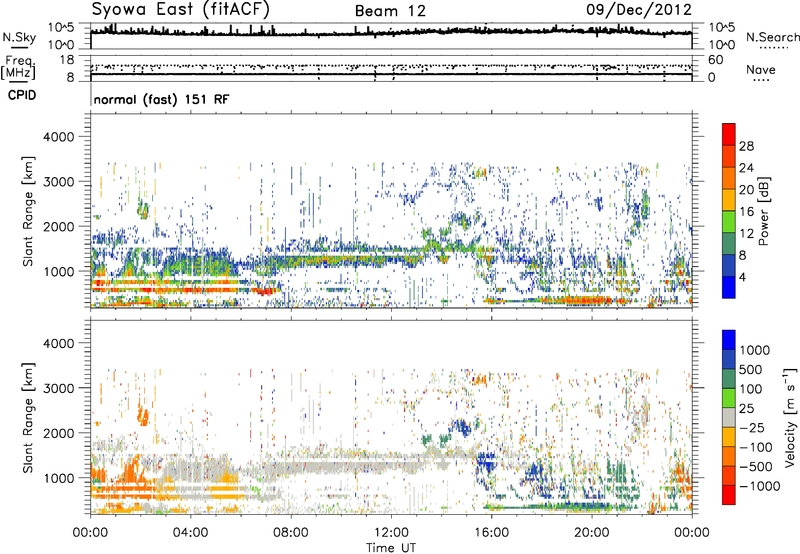The width and height of the screenshot is (800, 554).
Task: Click the '20:00' time tick label
Action: [x=592, y=533]
